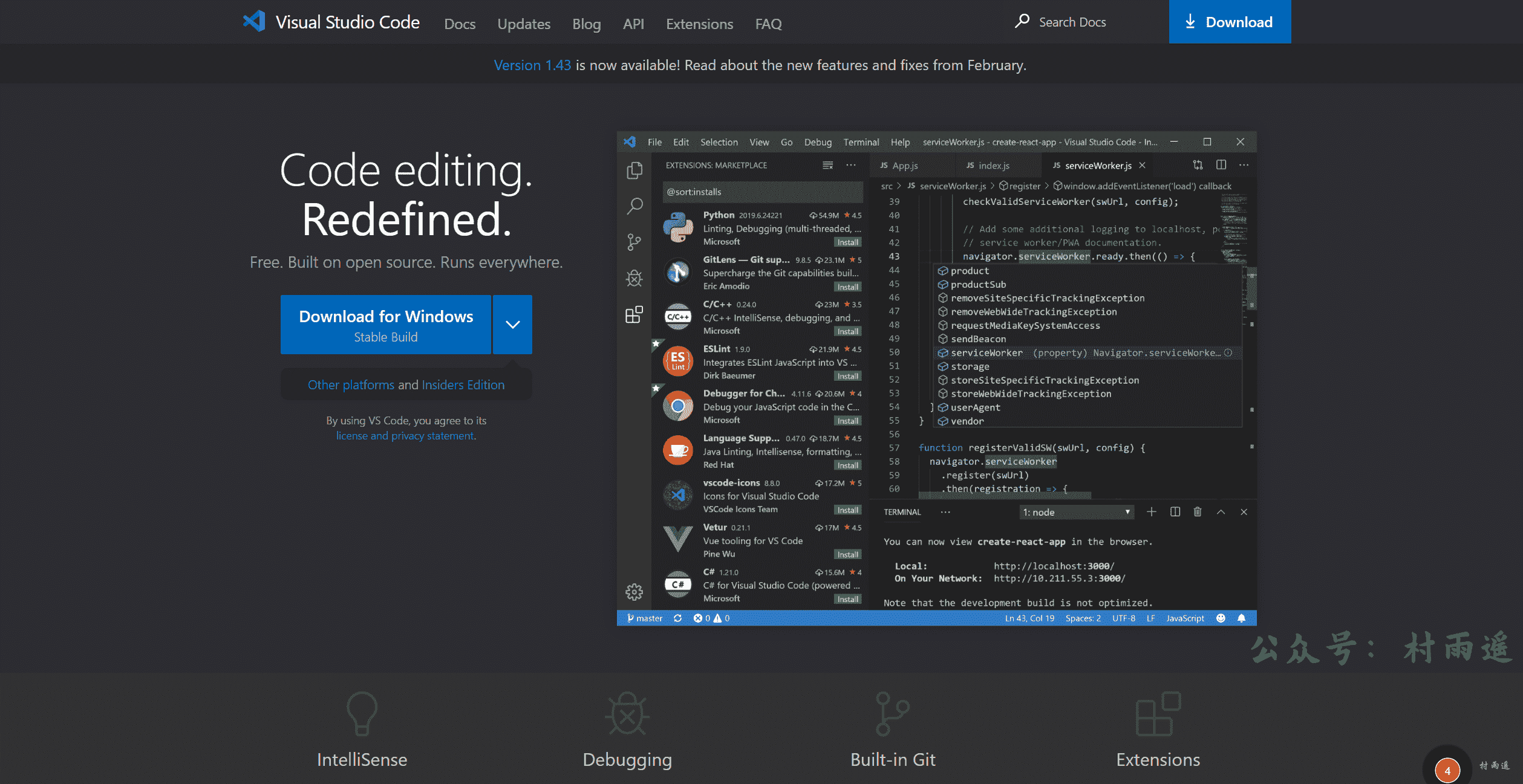This screenshot has width=1523, height=784.
Task: Click the Download for Windows button
Action: point(386,325)
